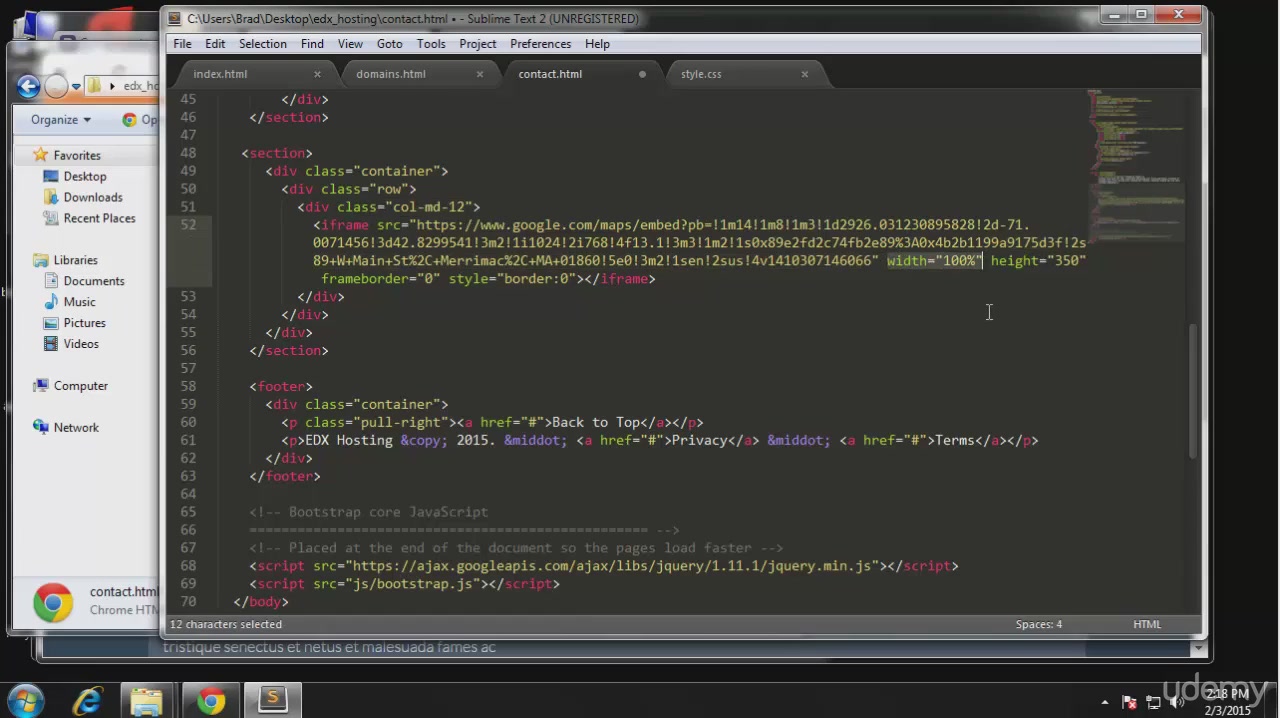Switch to Chrome from the taskbar
The width and height of the screenshot is (1280, 718).
[211, 701]
